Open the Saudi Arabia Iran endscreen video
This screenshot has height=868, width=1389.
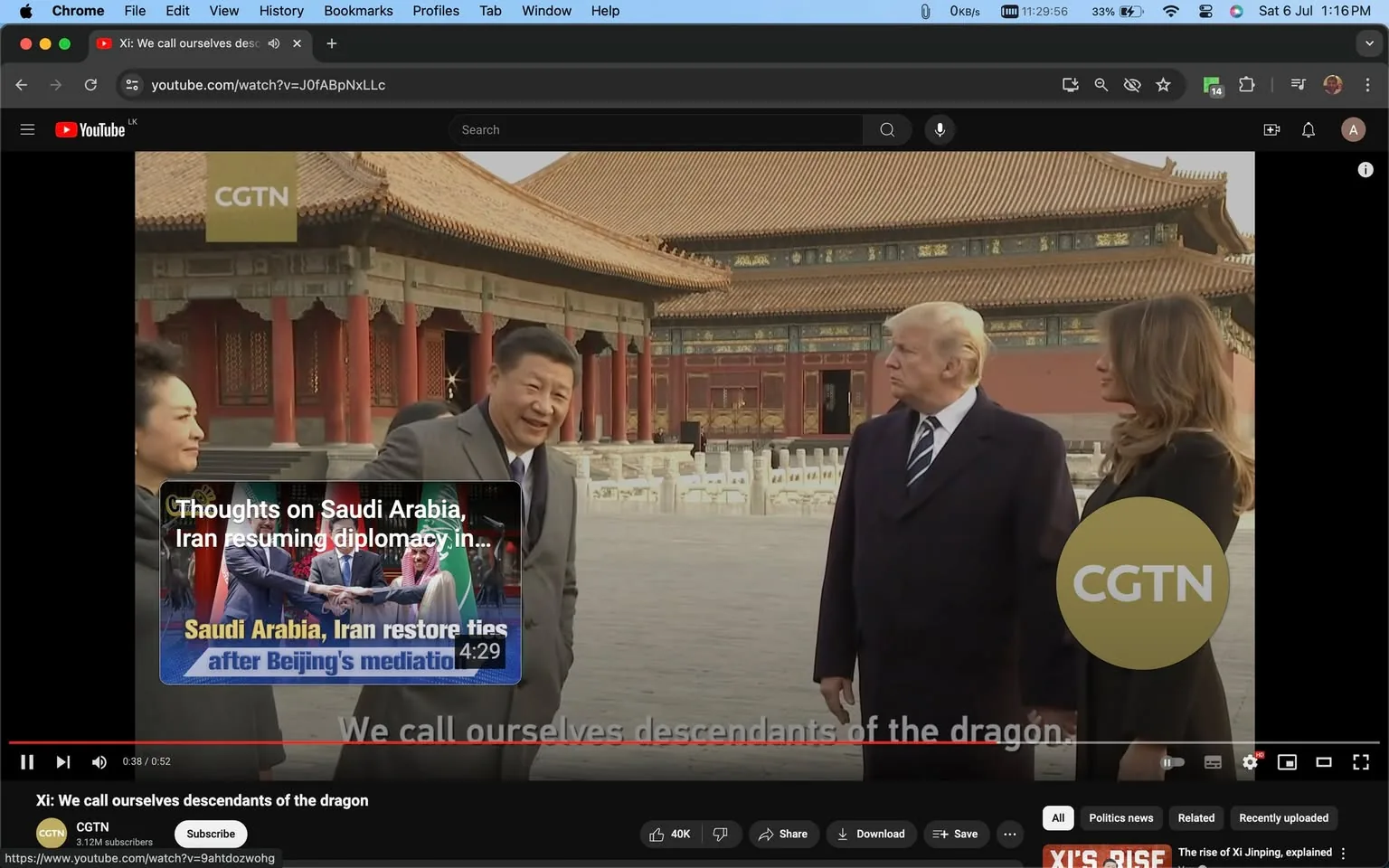coord(341,583)
